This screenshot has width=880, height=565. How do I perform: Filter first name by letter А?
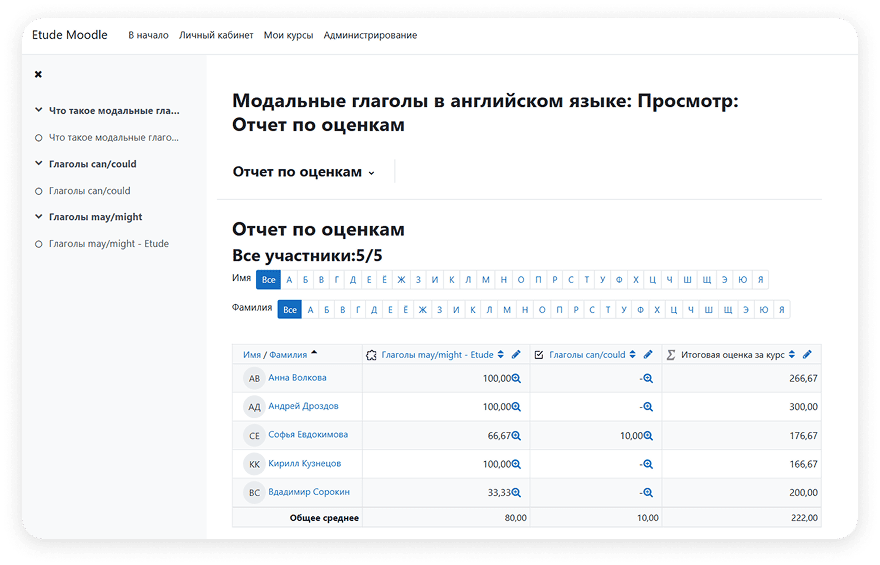tap(289, 280)
